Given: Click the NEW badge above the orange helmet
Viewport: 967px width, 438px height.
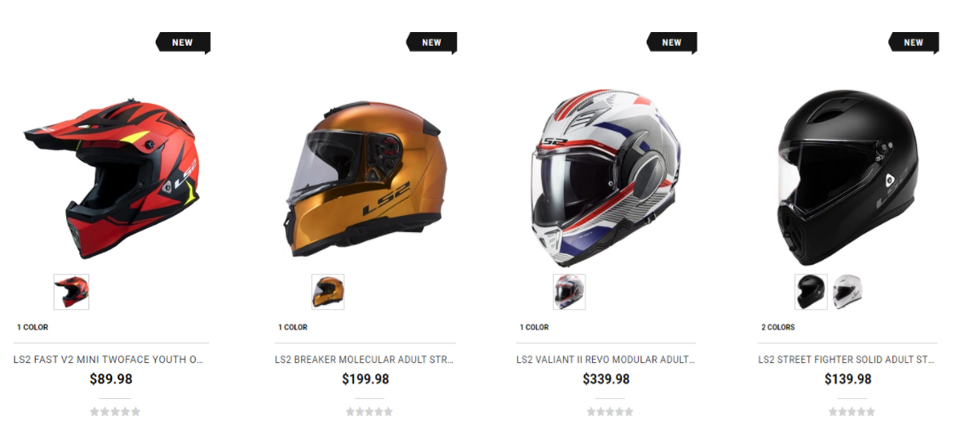Looking at the screenshot, I should pyautogui.click(x=432, y=43).
